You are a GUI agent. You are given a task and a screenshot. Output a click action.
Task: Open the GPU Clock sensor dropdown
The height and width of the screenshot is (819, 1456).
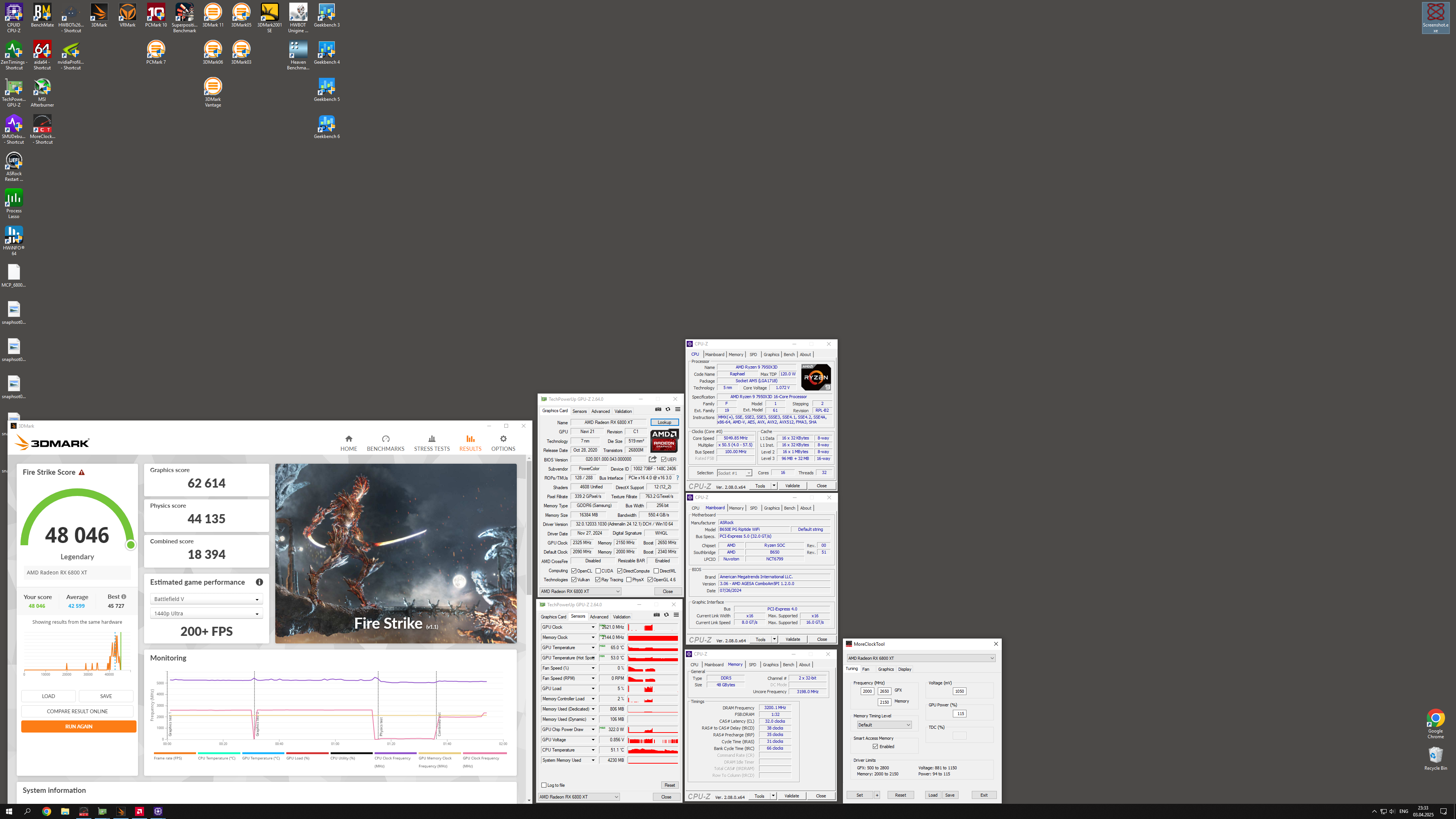(593, 628)
